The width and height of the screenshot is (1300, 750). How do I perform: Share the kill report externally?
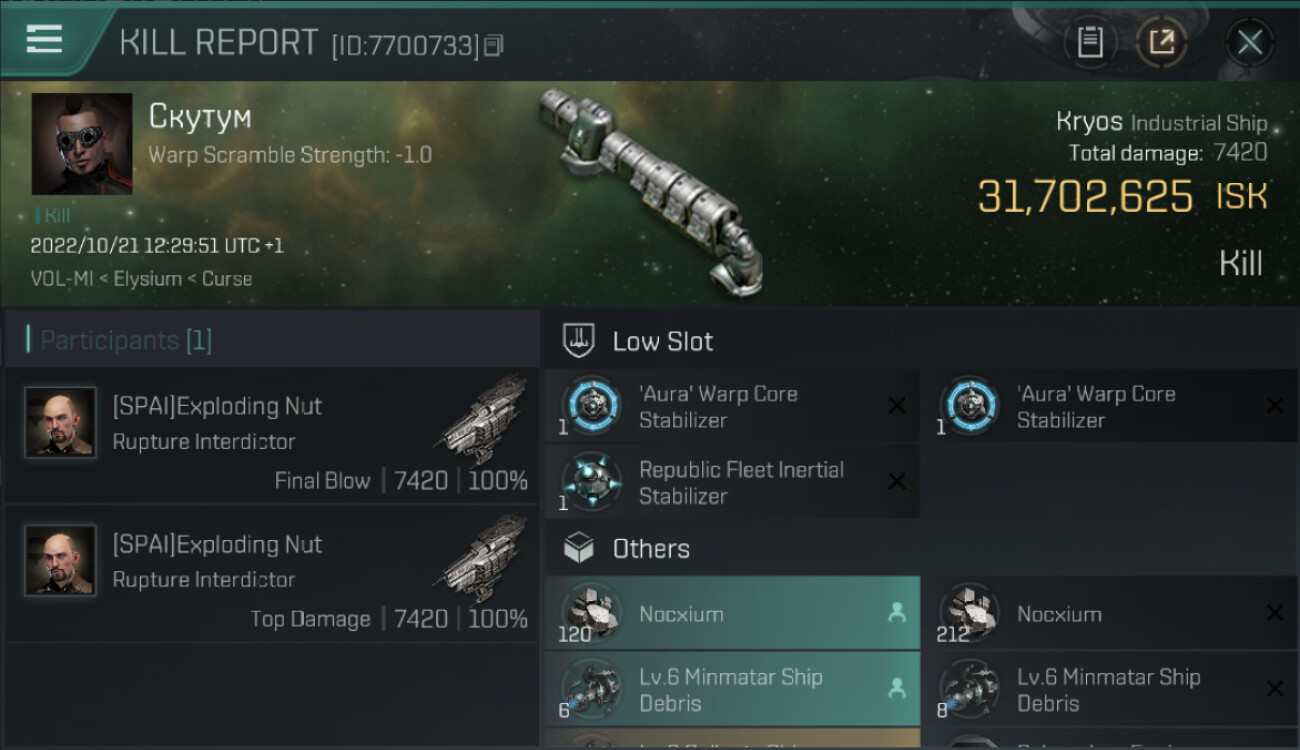tap(1161, 42)
